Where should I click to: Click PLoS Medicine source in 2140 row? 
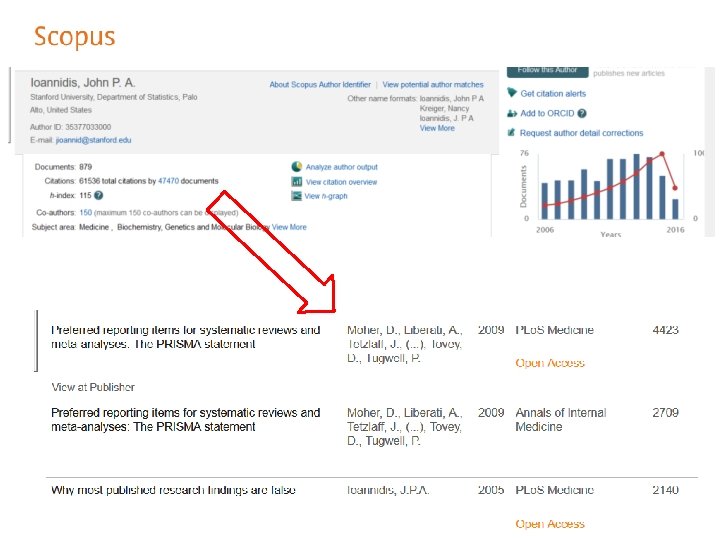[x=554, y=490]
